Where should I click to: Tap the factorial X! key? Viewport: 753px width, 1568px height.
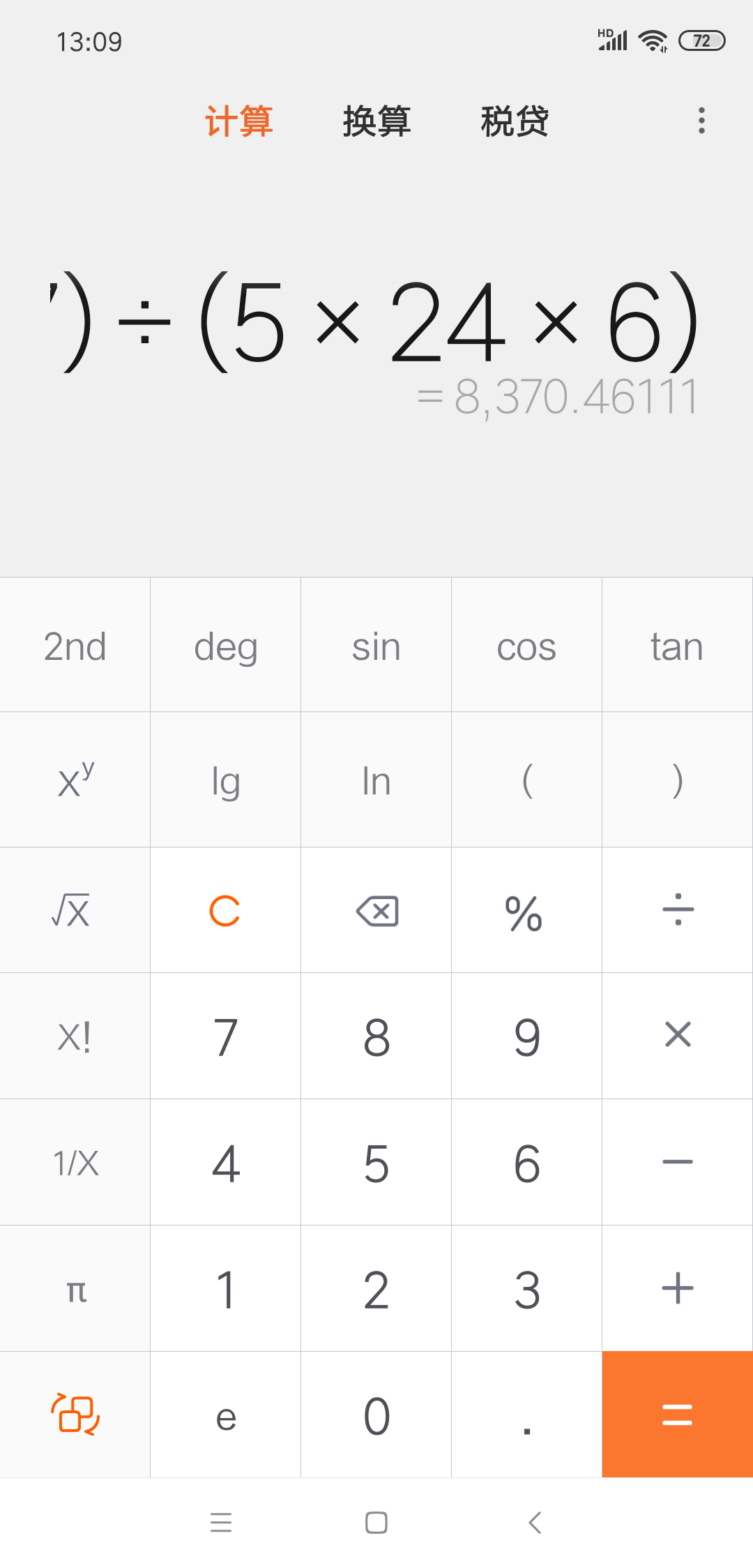click(75, 1036)
